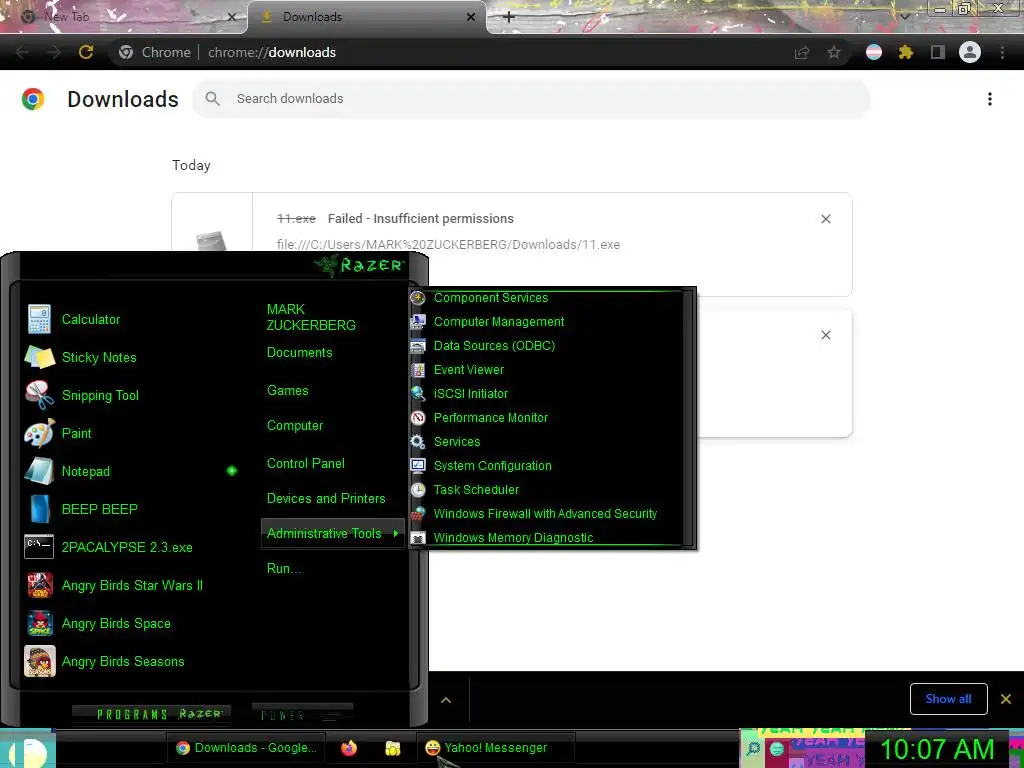Click the 10:07 AM clock
Viewport: 1024px width, 768px height.
point(937,750)
